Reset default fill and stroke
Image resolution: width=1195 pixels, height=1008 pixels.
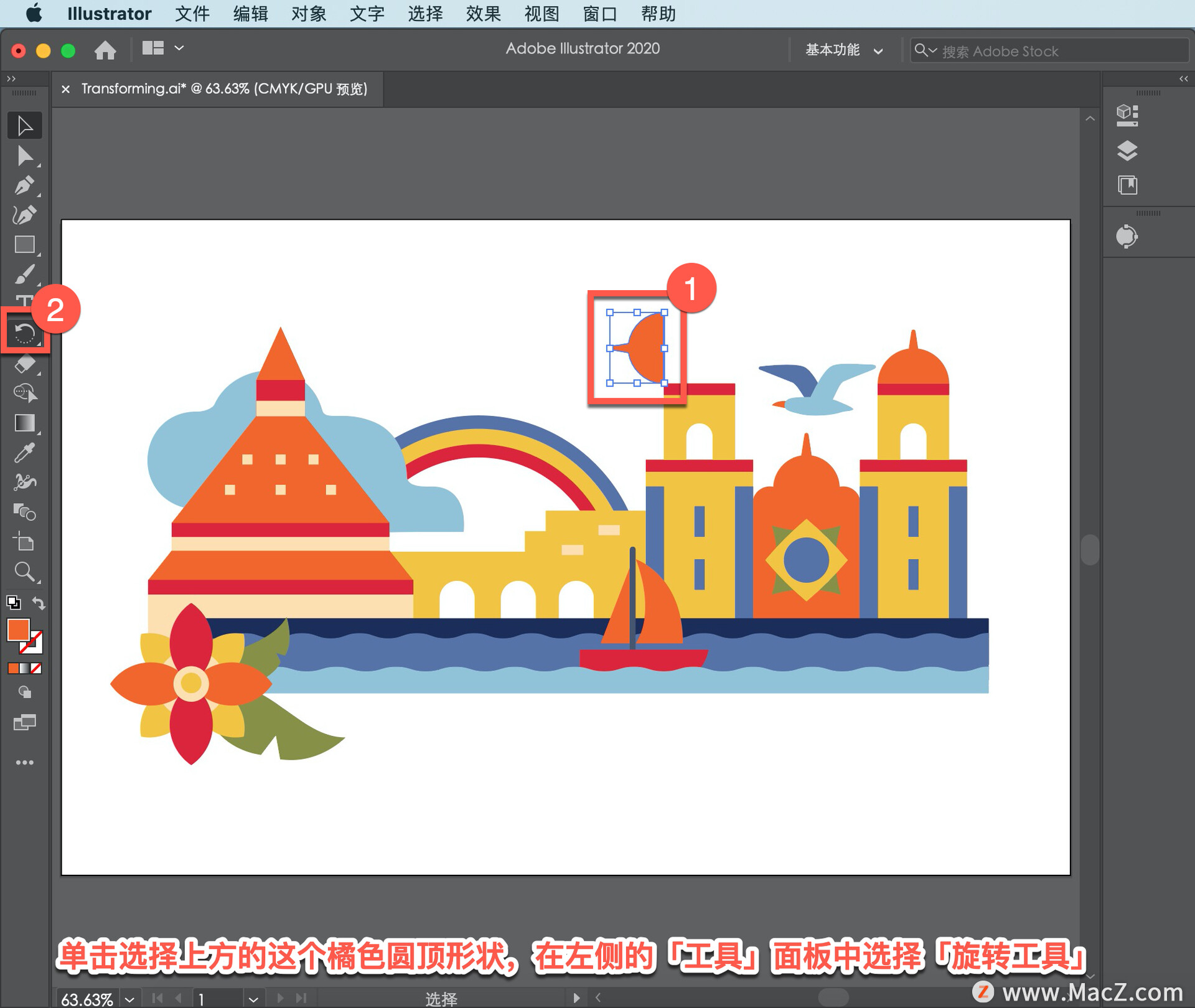[x=13, y=603]
